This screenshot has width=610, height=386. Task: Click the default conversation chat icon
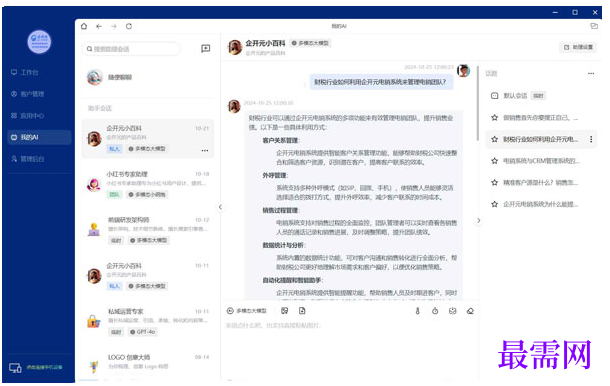(494, 96)
